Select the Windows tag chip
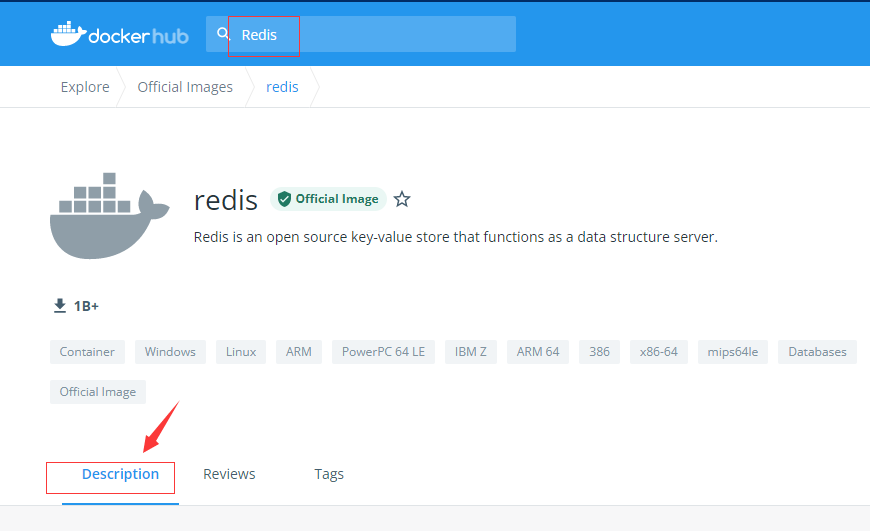Screen dimensions: 870x531 (170, 352)
